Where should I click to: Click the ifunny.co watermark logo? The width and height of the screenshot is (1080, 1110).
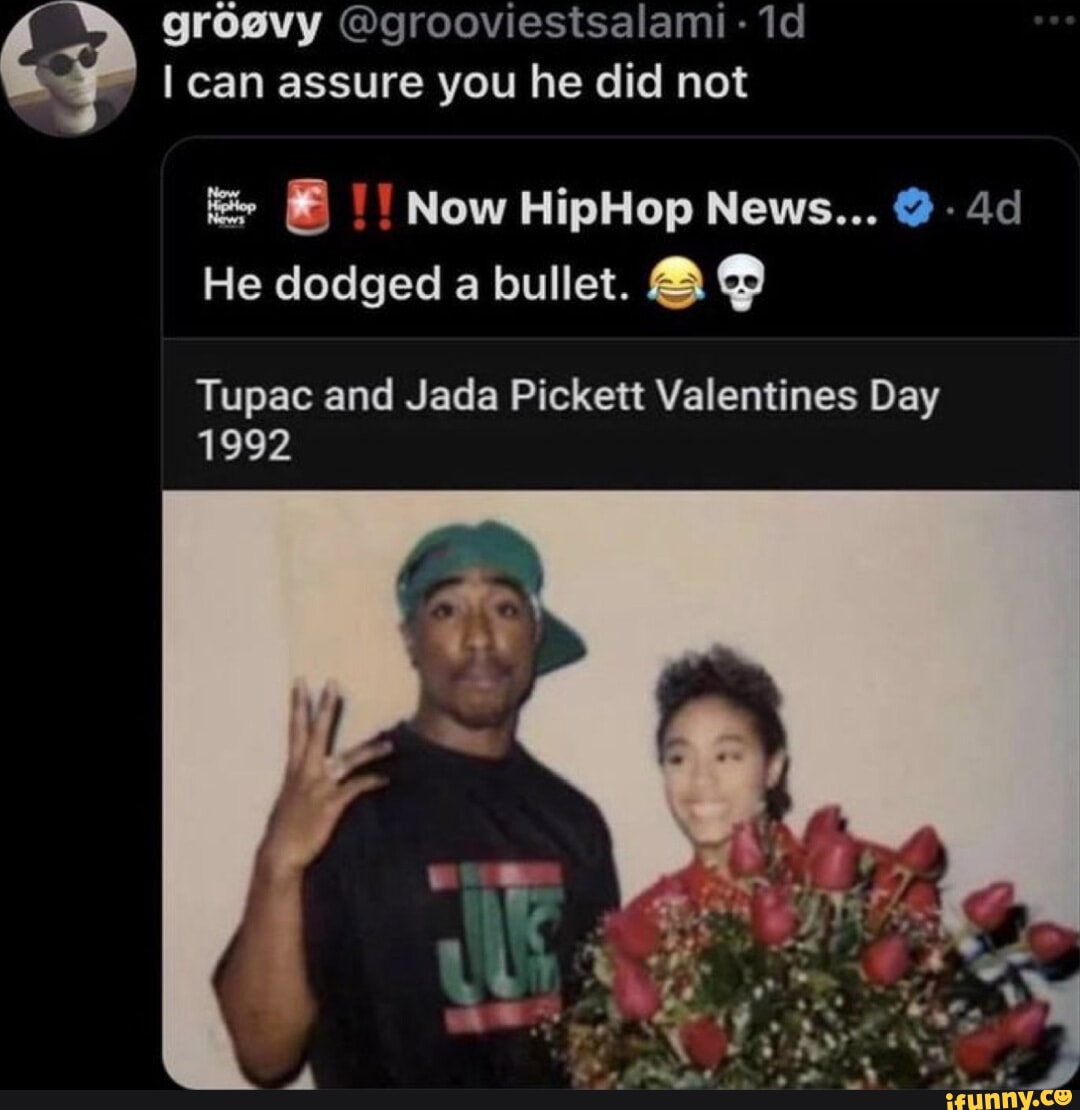[1010, 1099]
